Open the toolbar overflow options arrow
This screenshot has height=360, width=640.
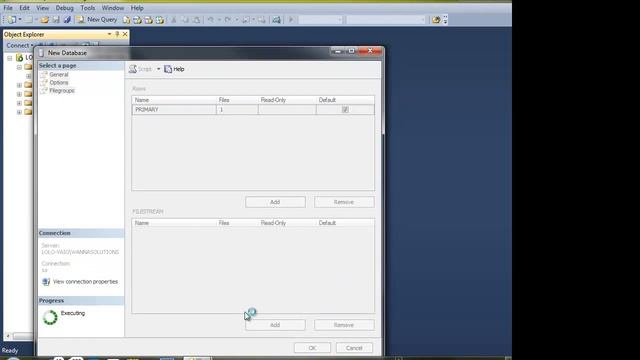[445, 20]
